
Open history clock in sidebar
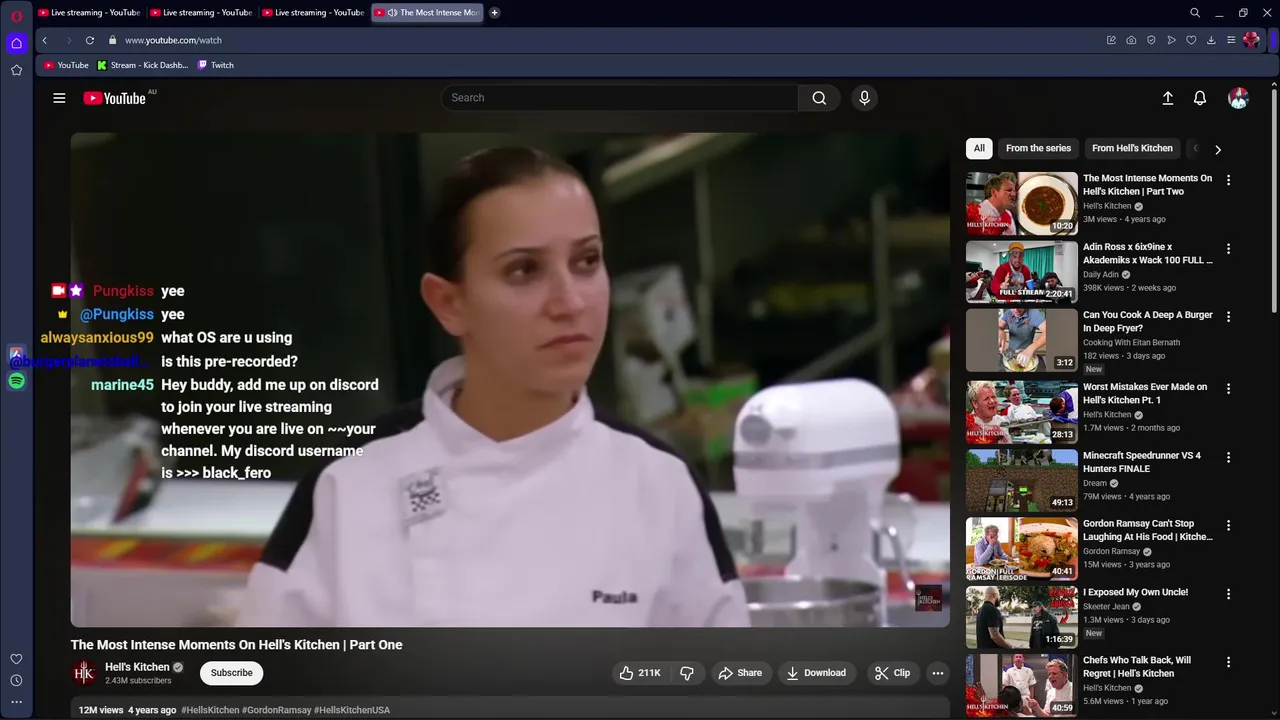click(x=16, y=680)
